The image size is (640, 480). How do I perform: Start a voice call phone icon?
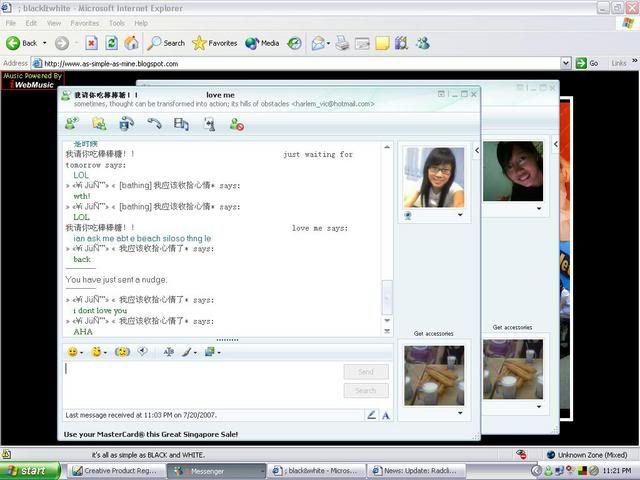click(x=154, y=123)
